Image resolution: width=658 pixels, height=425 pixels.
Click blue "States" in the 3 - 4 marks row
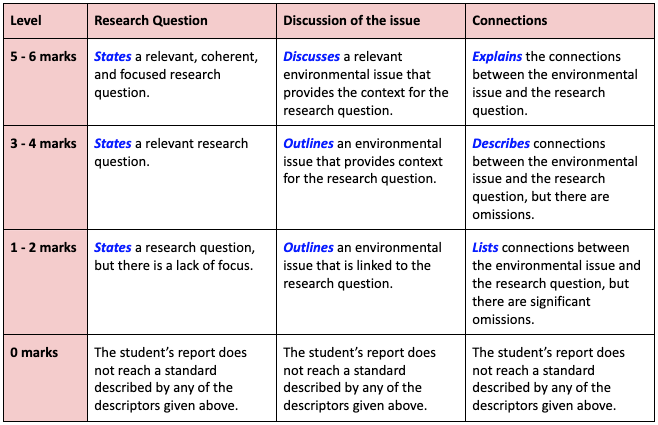pos(112,143)
